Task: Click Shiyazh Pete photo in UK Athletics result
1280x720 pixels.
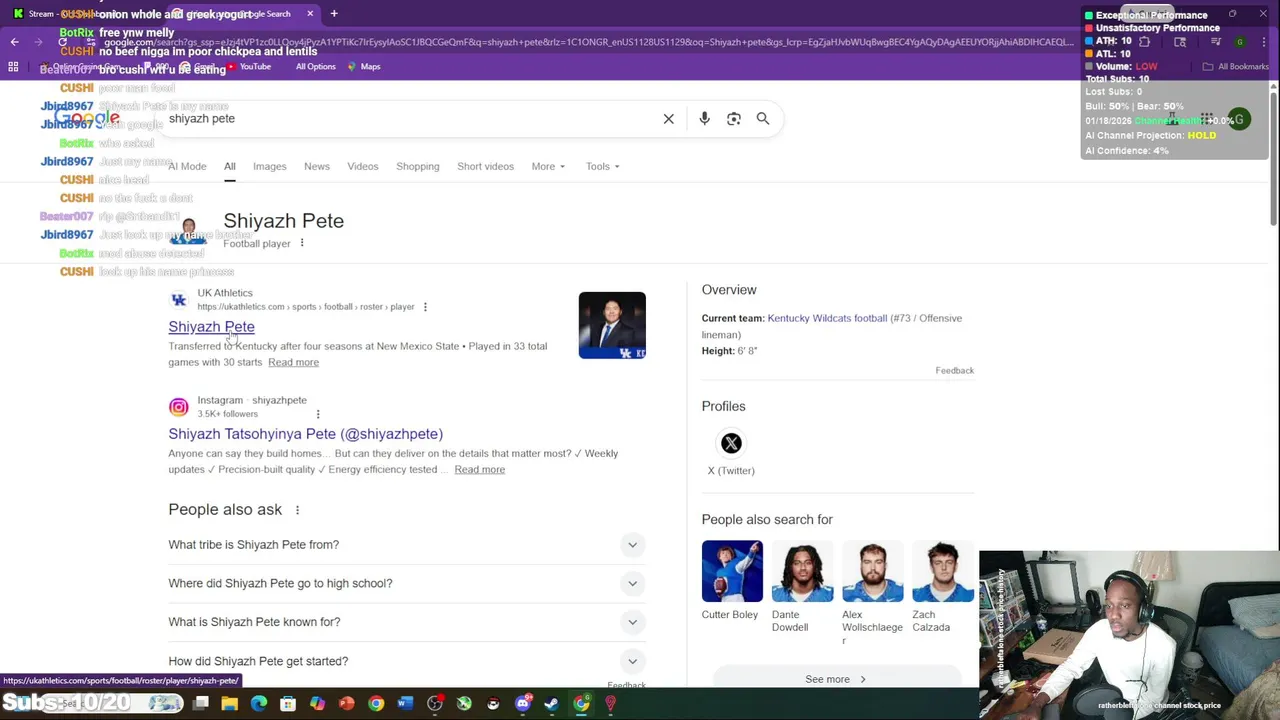Action: click(612, 325)
